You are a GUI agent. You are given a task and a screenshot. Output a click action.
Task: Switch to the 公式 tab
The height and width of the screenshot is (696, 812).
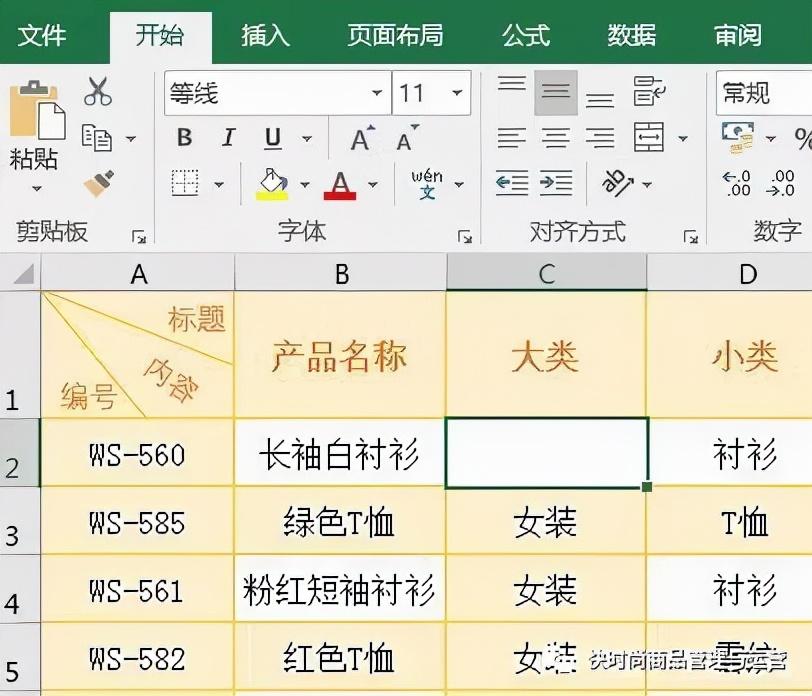tap(526, 35)
